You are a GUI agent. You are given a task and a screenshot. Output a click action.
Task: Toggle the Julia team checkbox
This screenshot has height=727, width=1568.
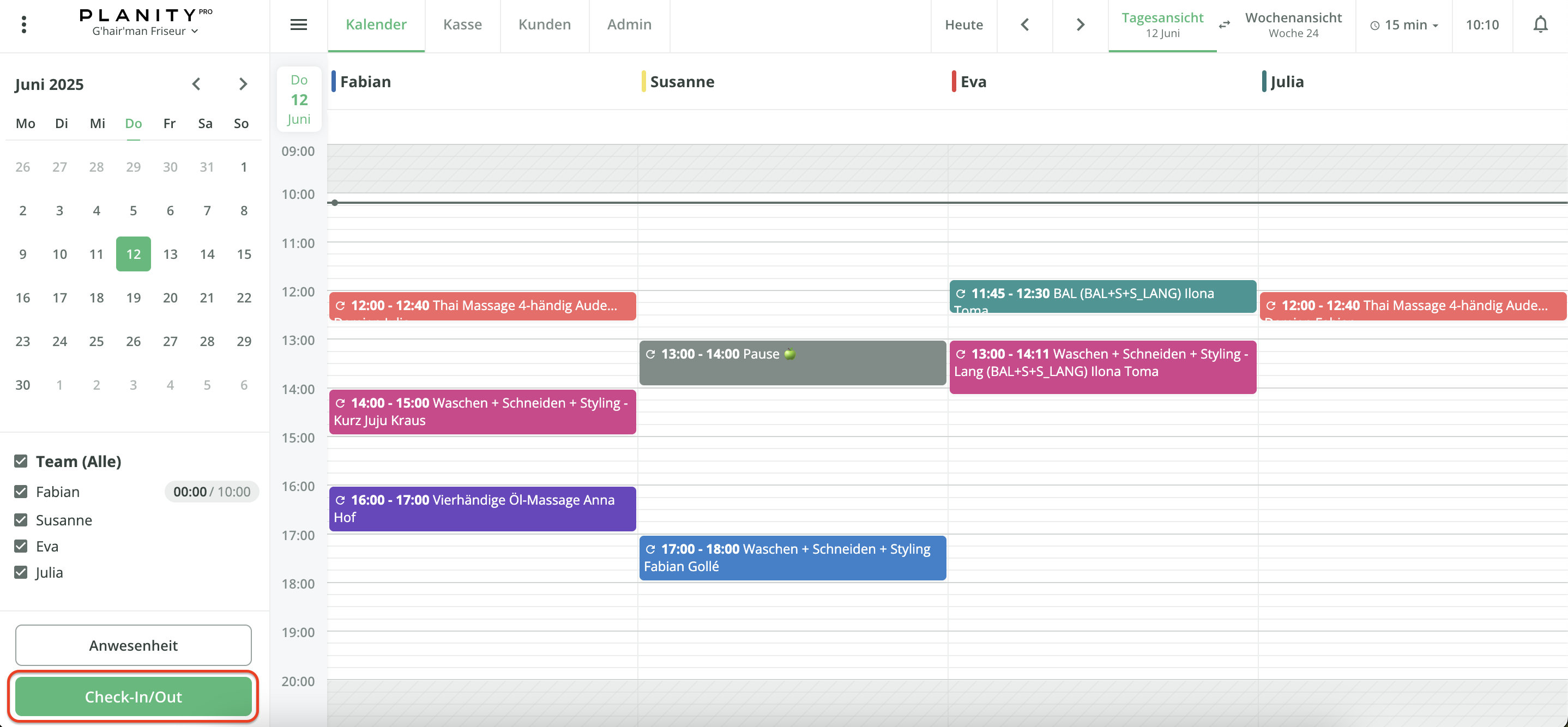pos(21,572)
